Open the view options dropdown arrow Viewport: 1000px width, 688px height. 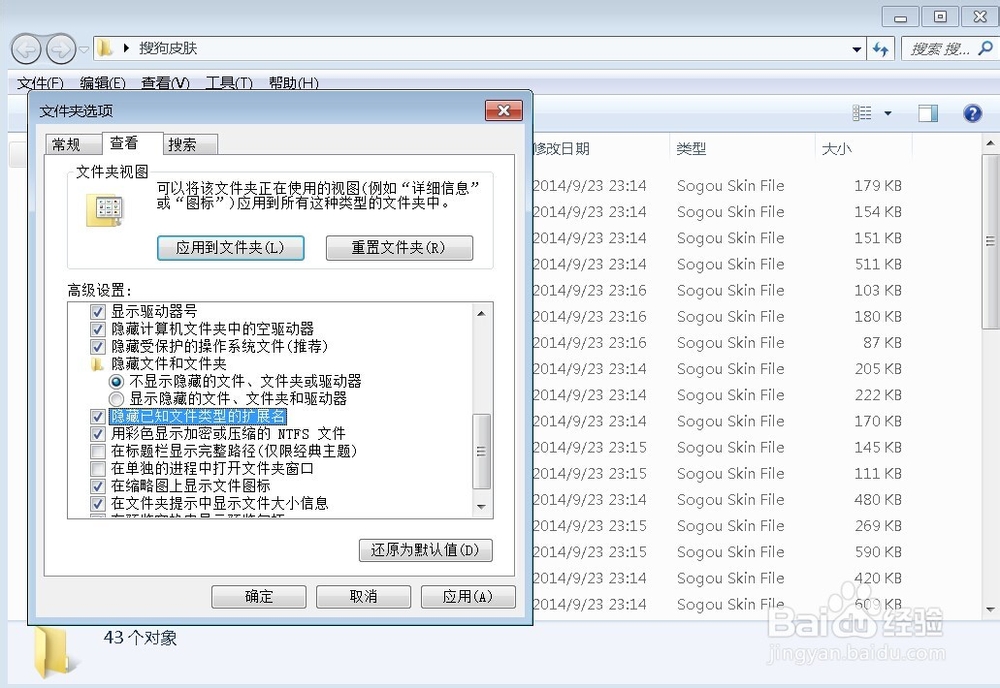click(x=887, y=113)
